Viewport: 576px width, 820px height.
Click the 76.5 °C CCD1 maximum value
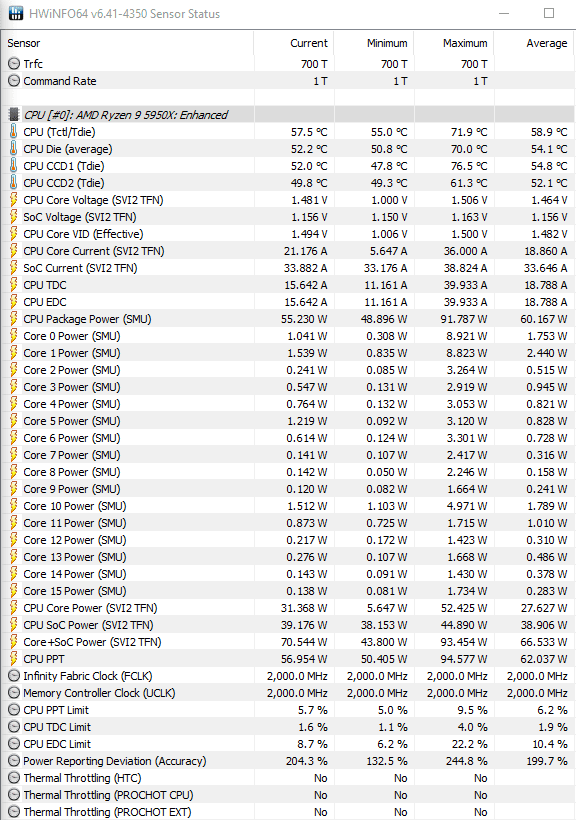point(469,166)
